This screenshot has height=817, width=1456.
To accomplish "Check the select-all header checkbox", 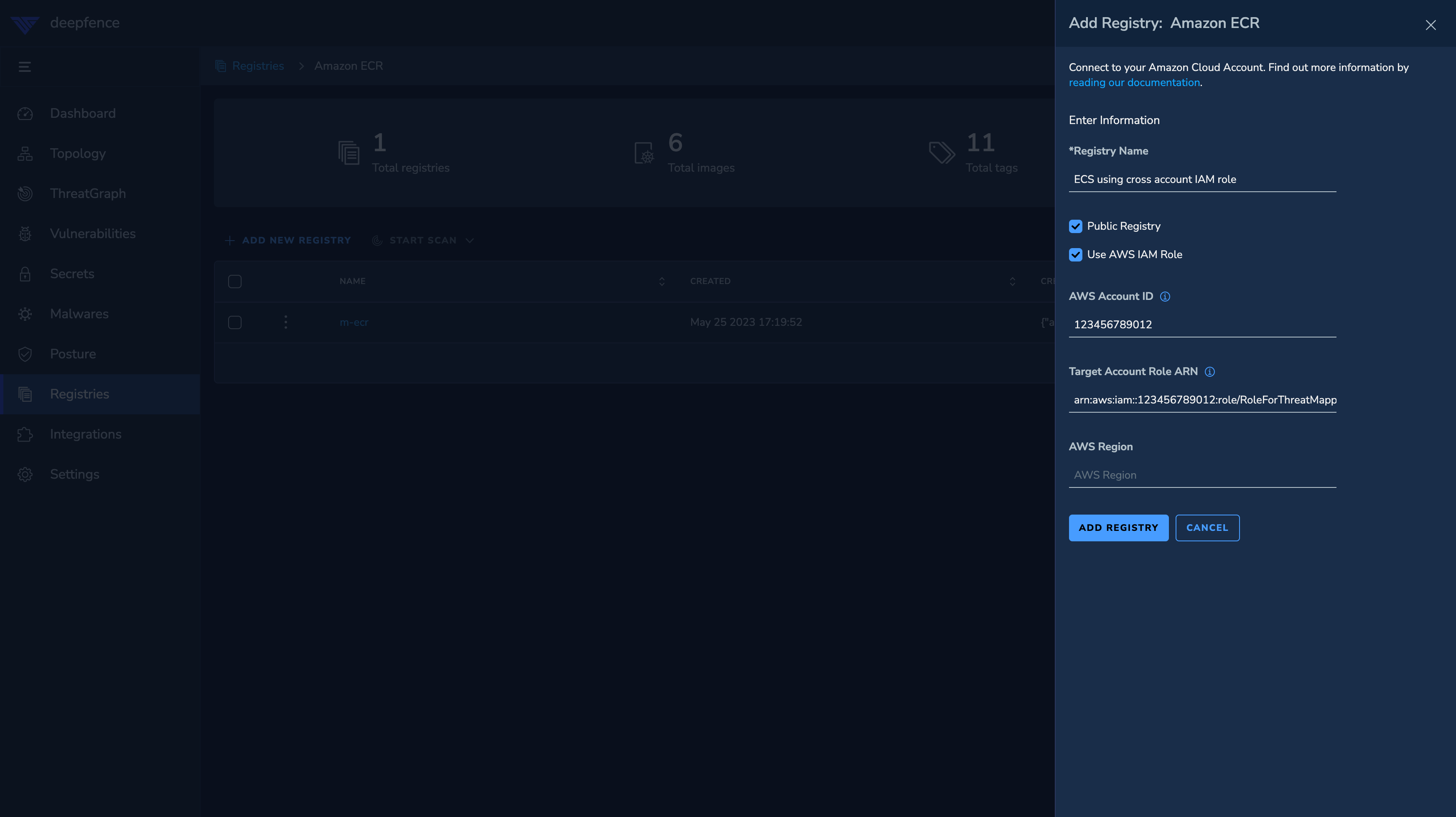I will (x=234, y=282).
